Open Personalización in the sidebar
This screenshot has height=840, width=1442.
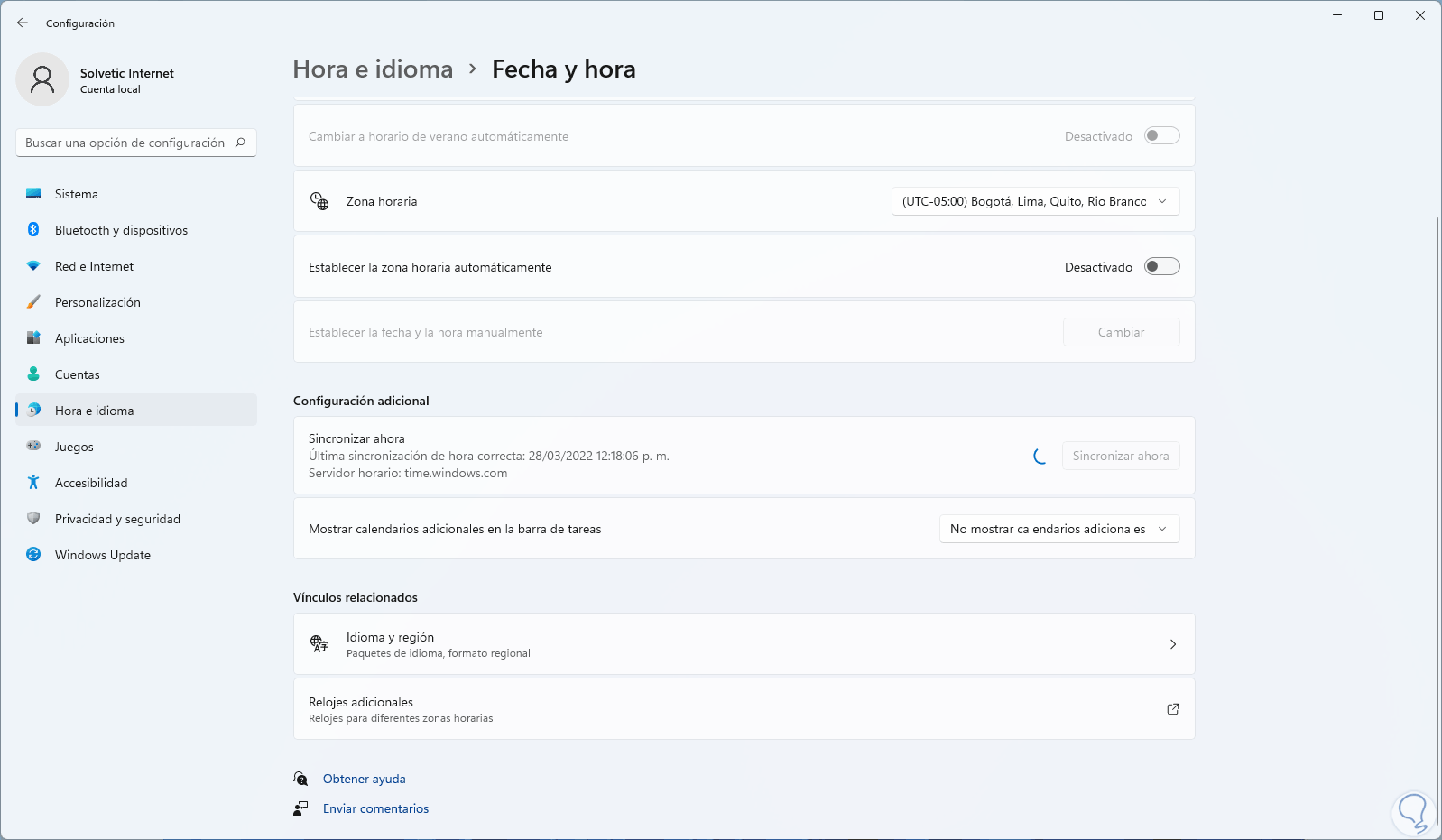point(97,302)
